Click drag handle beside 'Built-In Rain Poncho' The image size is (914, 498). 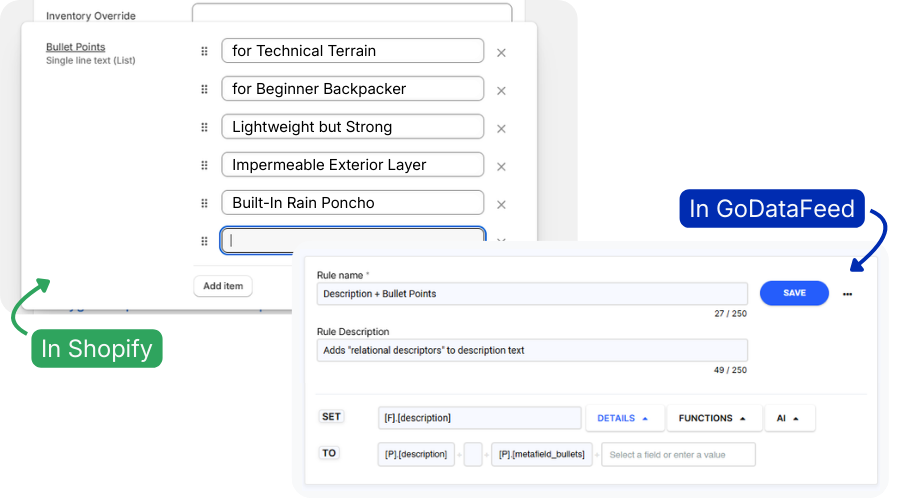point(204,203)
